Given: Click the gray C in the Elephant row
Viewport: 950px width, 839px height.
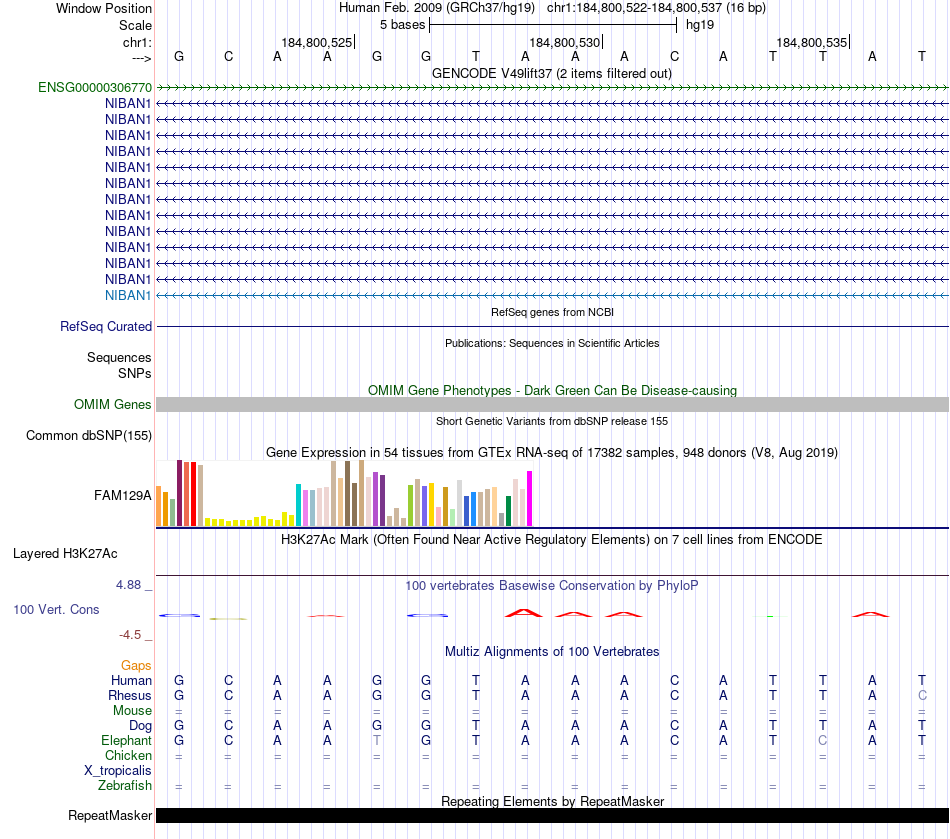Looking at the screenshot, I should click(x=822, y=740).
